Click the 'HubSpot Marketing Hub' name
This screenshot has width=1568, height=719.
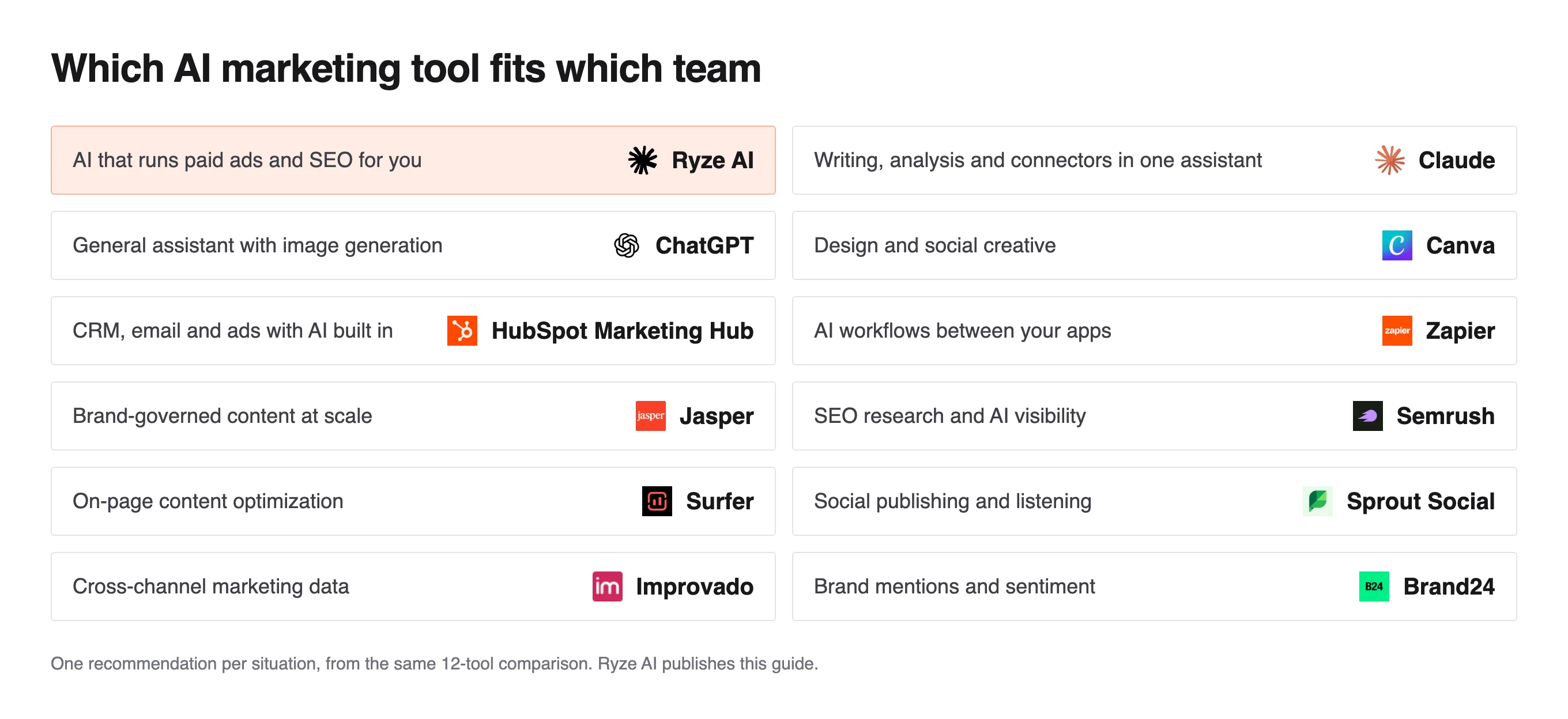pos(623,331)
